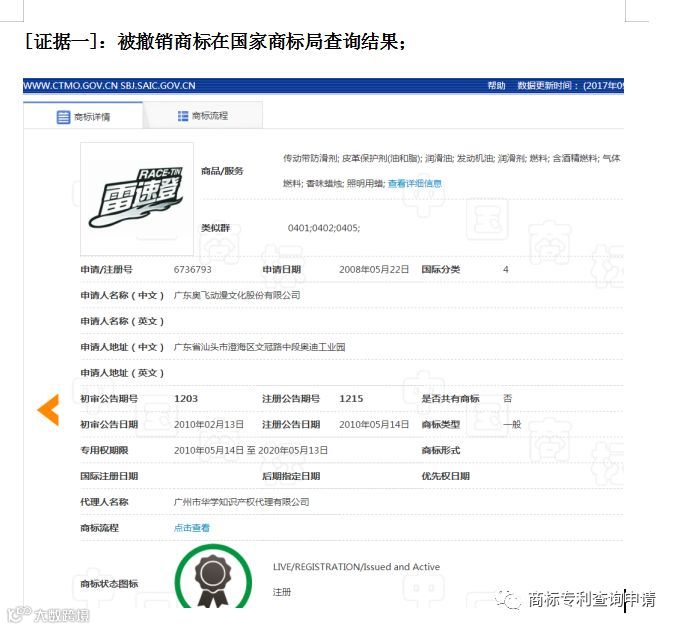Select registration number 6736793
The height and width of the screenshot is (629, 677).
[193, 269]
